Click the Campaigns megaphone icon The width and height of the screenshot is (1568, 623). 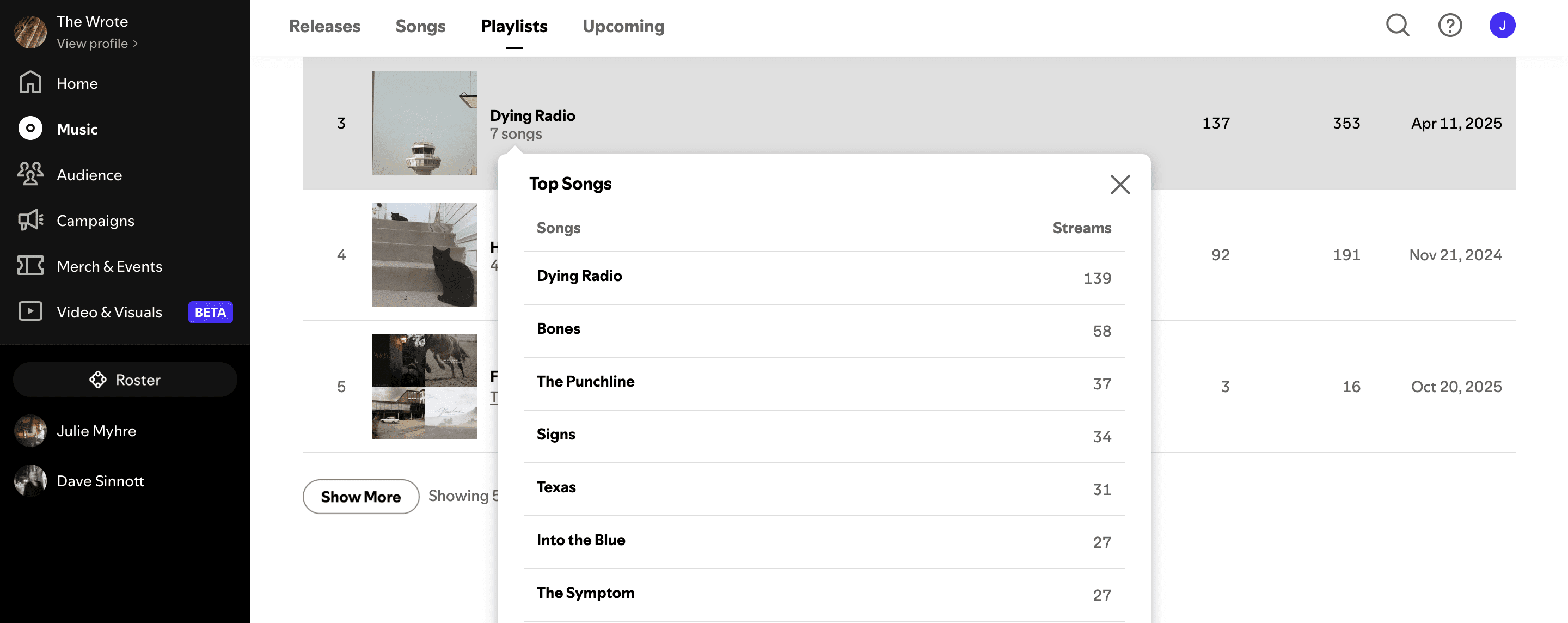[30, 220]
